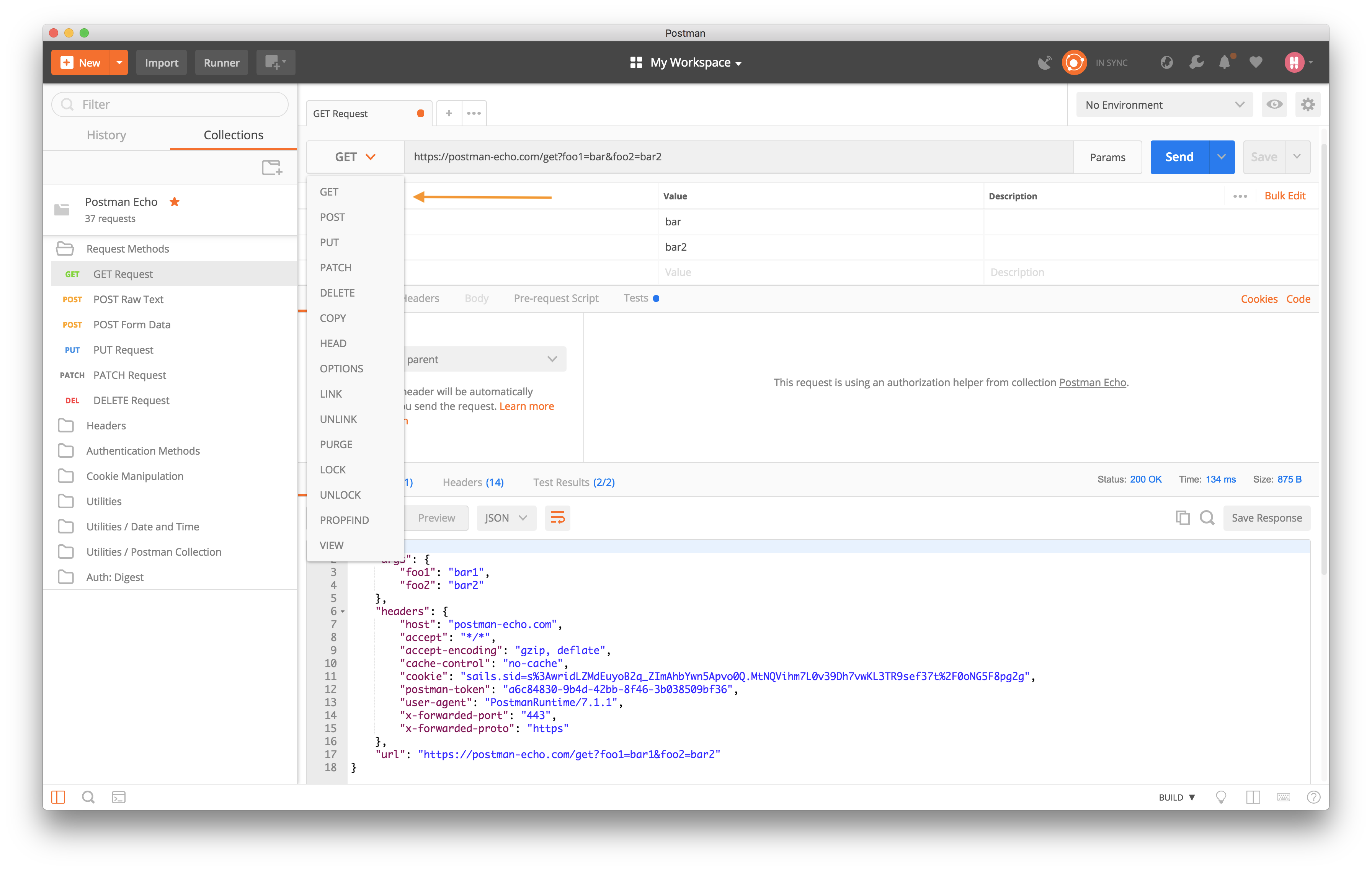Image resolution: width=1372 pixels, height=871 pixels.
Task: Open the sync status indicator
Action: click(1074, 62)
